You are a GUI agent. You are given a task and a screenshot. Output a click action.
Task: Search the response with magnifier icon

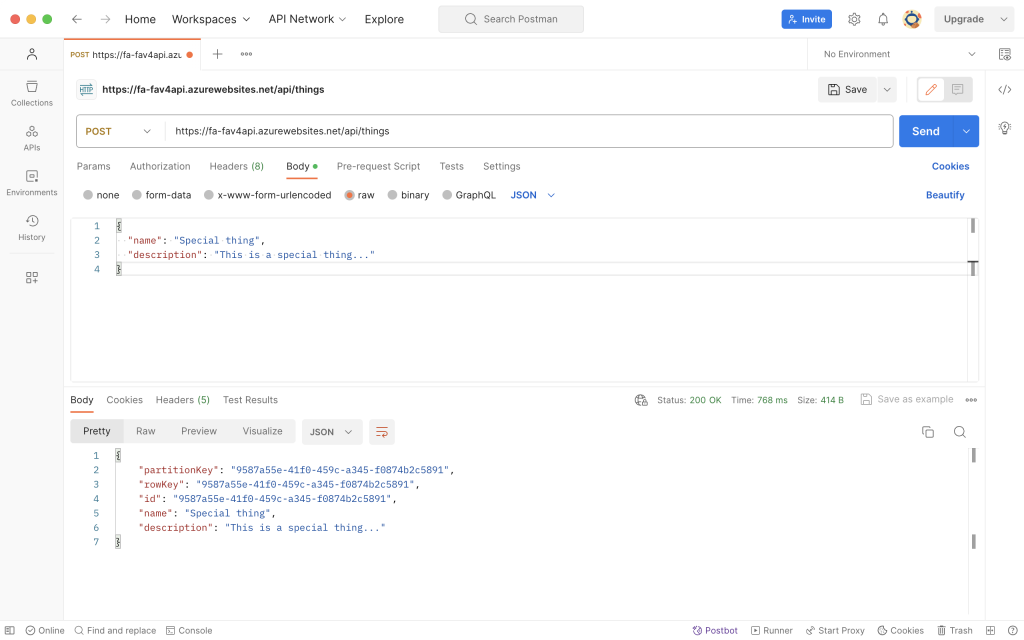pyautogui.click(x=960, y=432)
